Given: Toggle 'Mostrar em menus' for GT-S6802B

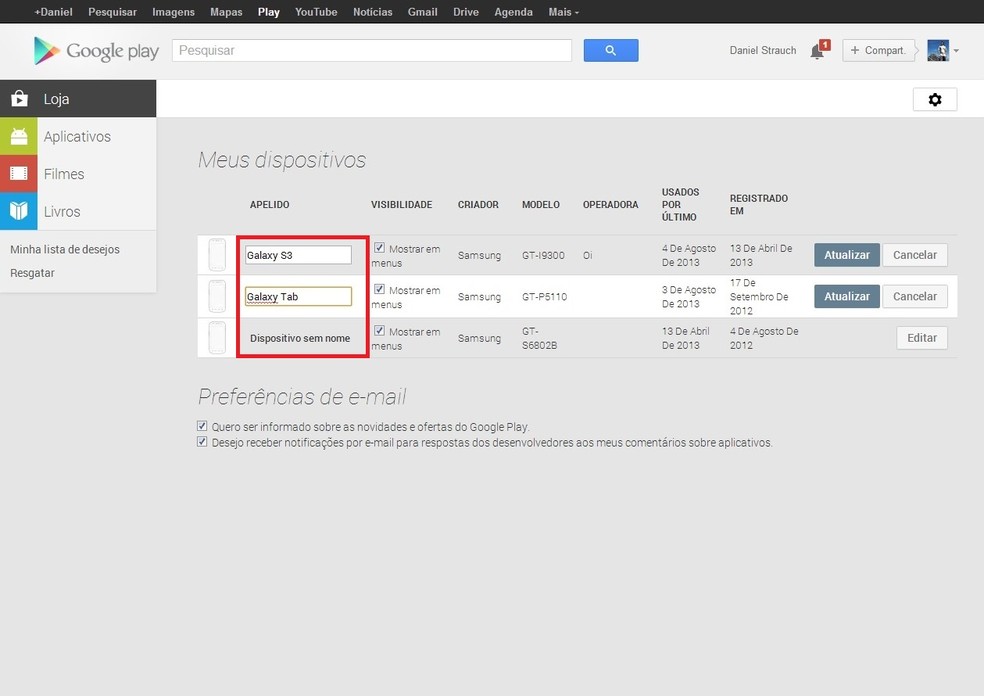Looking at the screenshot, I should click(379, 331).
